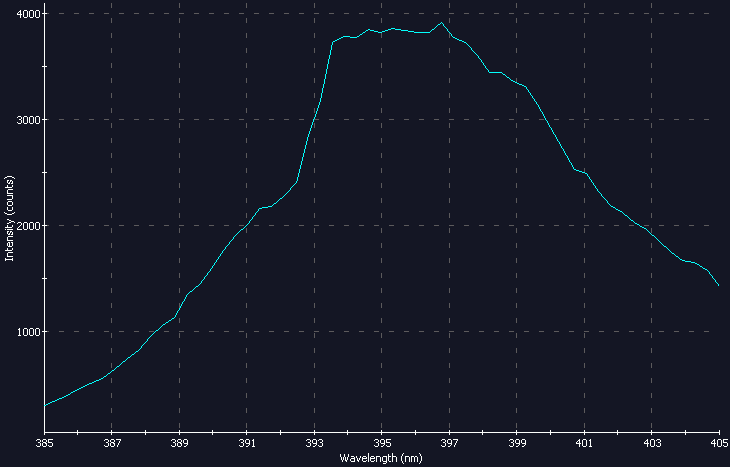Click the 1000 label on intensity axis
Image resolution: width=730 pixels, height=467 pixels.
click(x=25, y=332)
